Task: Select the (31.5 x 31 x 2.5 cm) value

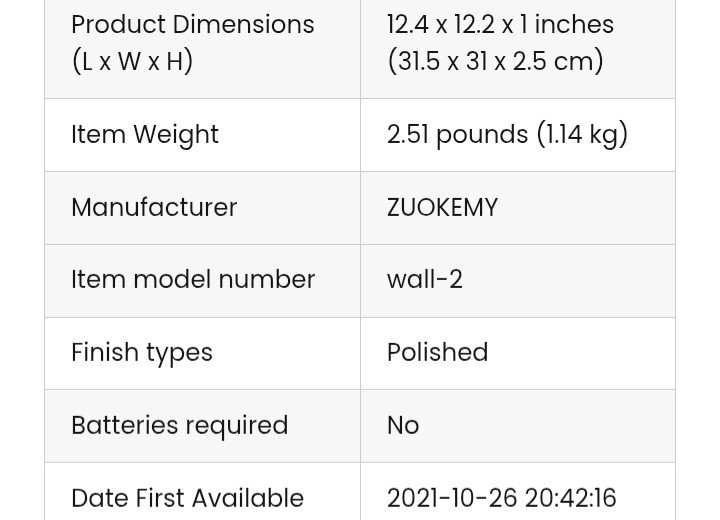Action: [495, 61]
